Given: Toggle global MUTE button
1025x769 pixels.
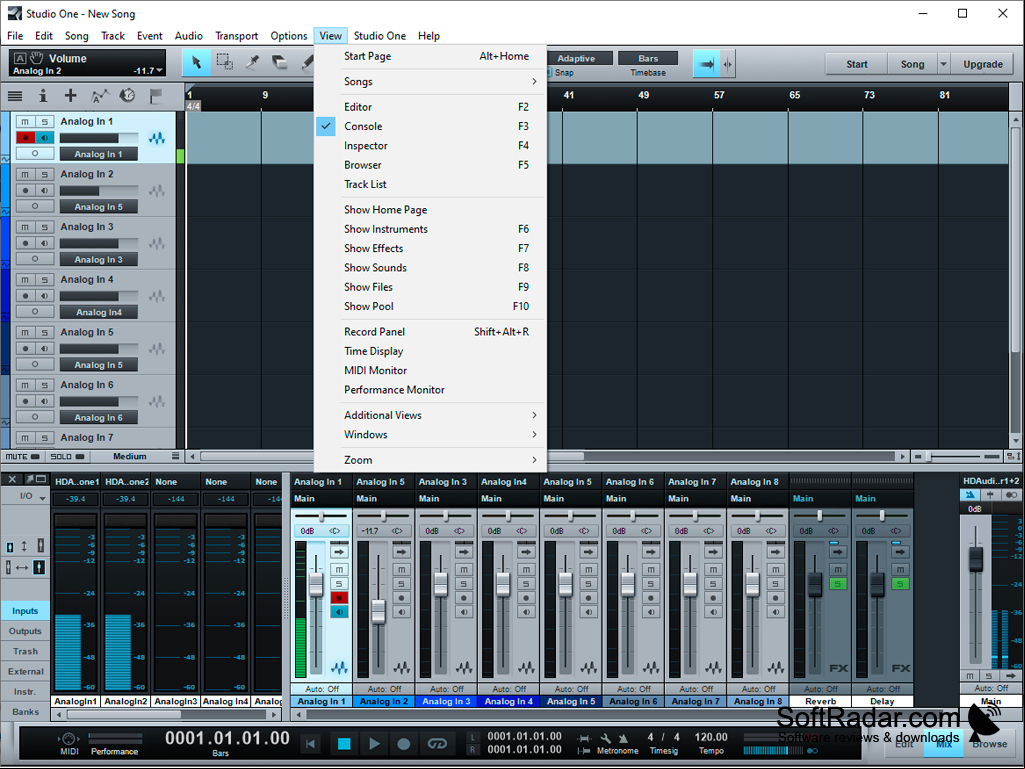Looking at the screenshot, I should [x=22, y=456].
